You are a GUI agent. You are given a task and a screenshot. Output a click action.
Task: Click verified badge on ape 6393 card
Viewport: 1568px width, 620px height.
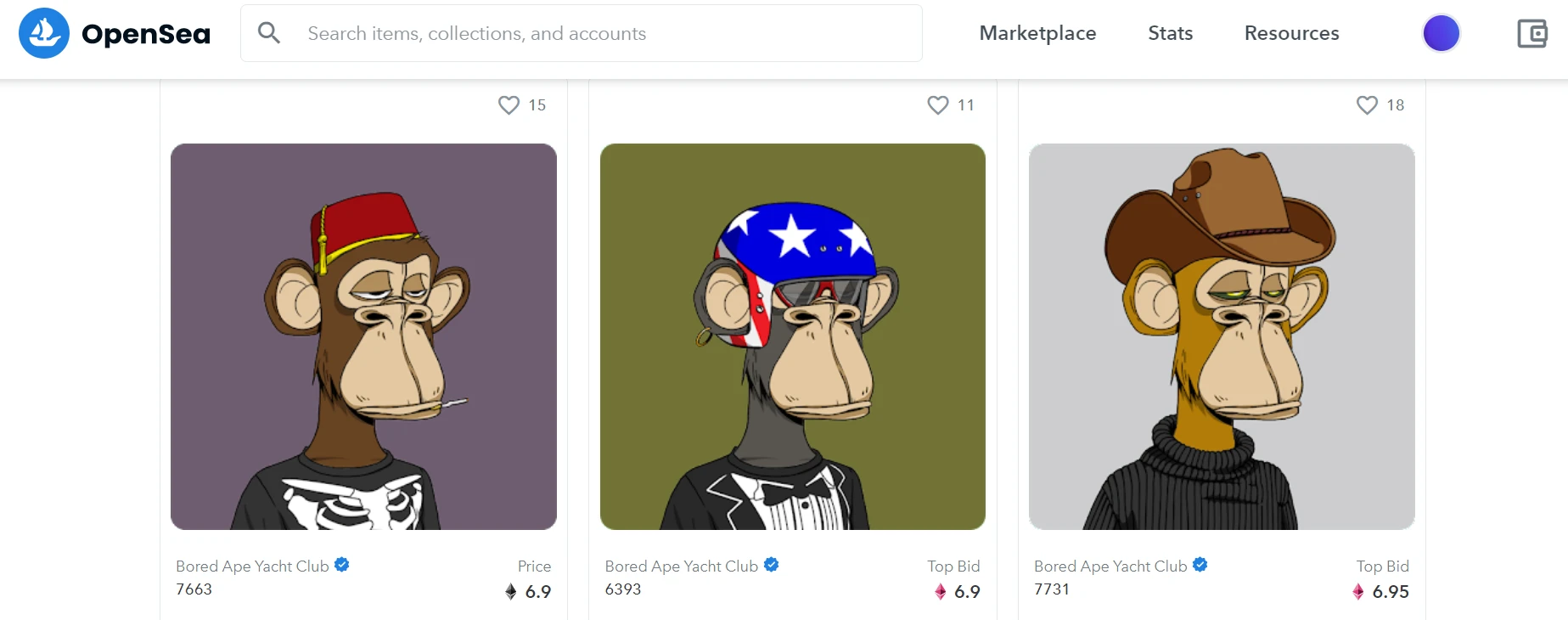771,565
